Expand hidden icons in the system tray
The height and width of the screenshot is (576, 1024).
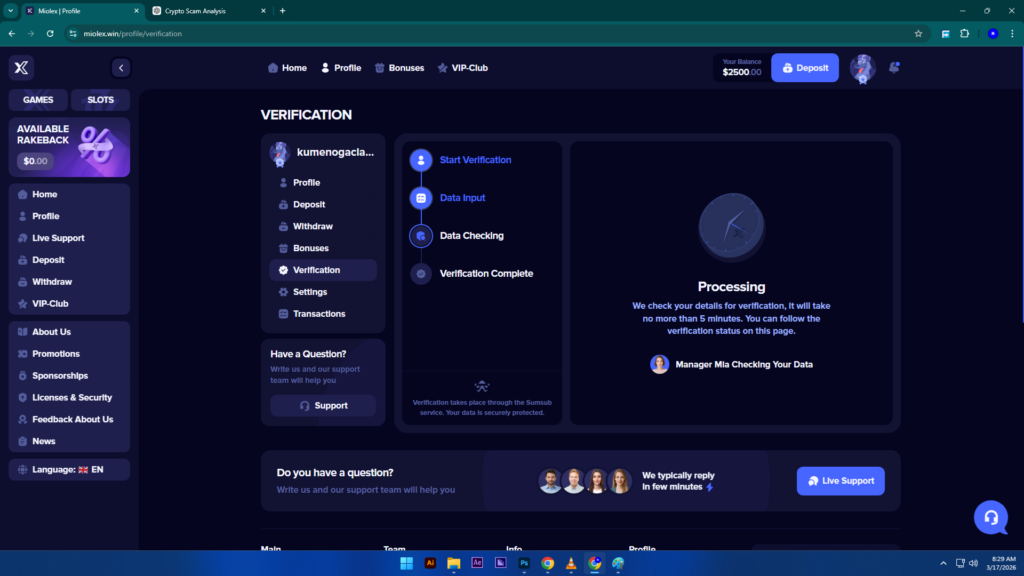[x=943, y=562]
